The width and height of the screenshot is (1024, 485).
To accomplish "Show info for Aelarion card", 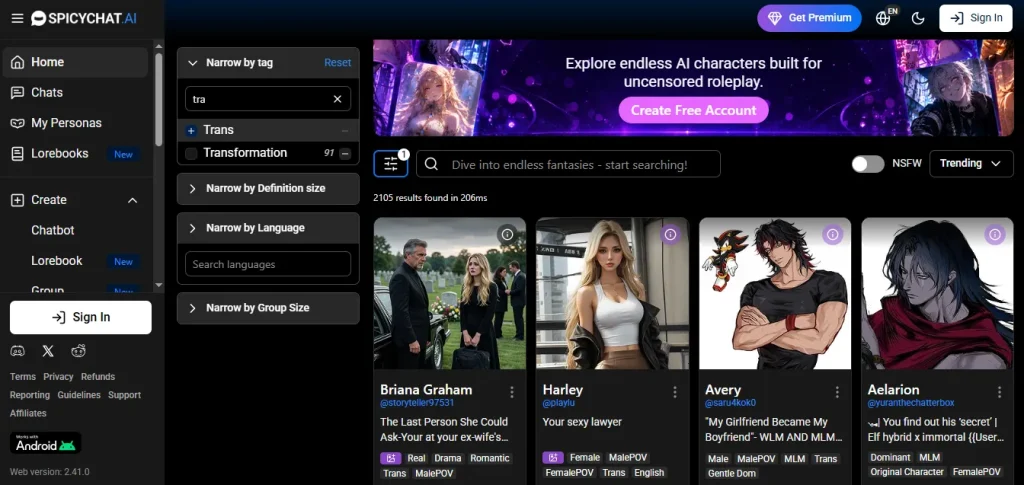I will 995,234.
